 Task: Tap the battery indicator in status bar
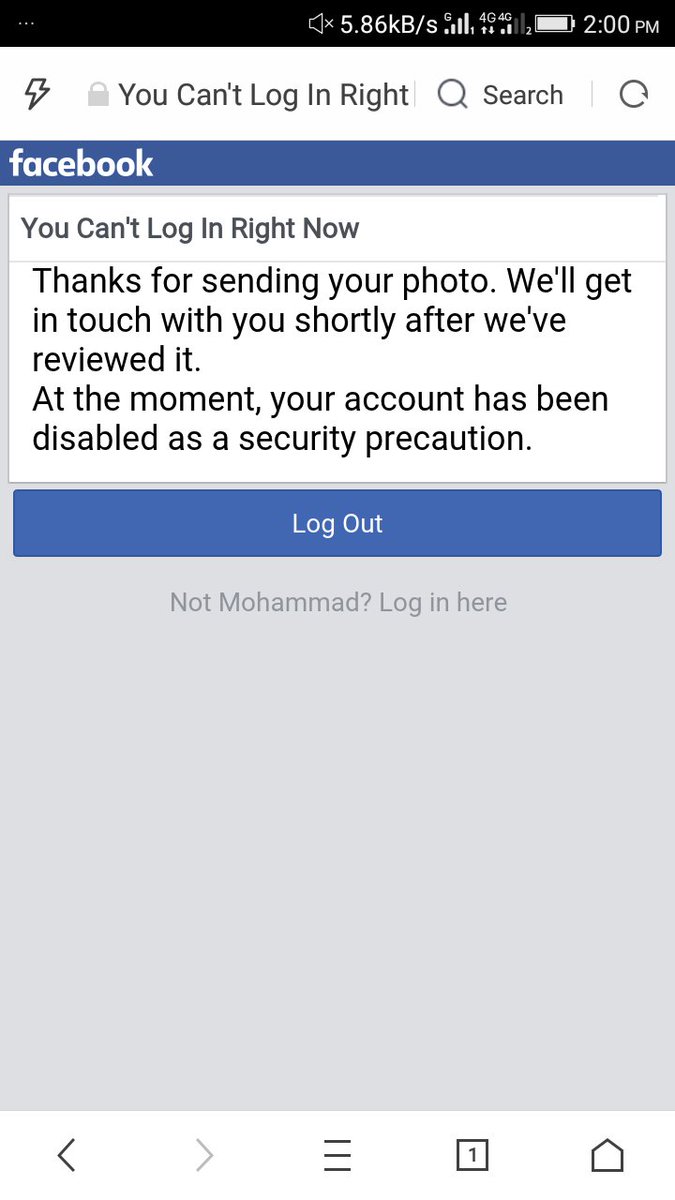click(x=555, y=24)
